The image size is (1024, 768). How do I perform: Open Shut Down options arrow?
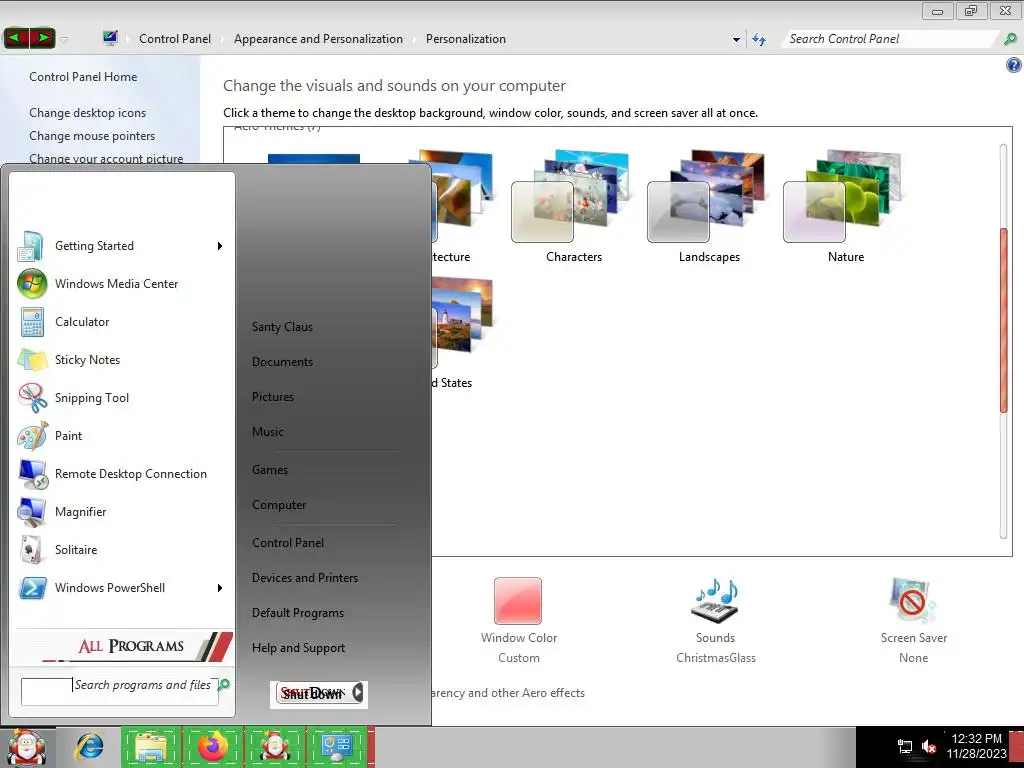(357, 693)
